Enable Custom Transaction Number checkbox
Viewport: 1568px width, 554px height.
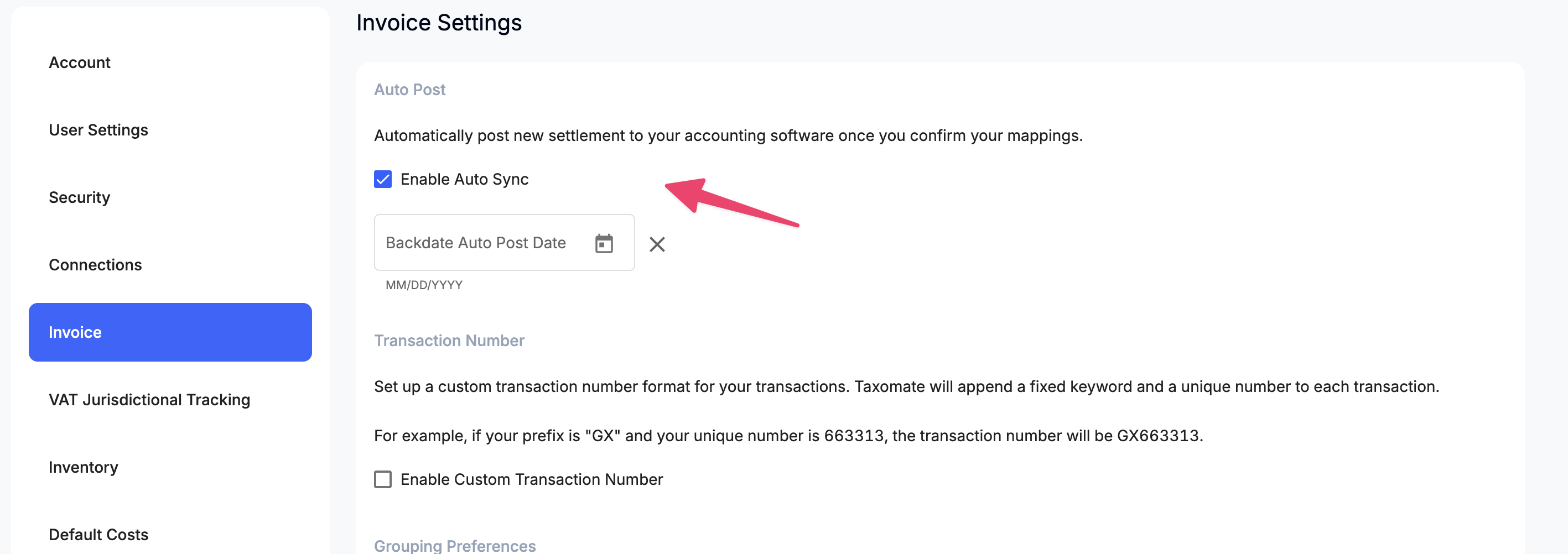(382, 479)
